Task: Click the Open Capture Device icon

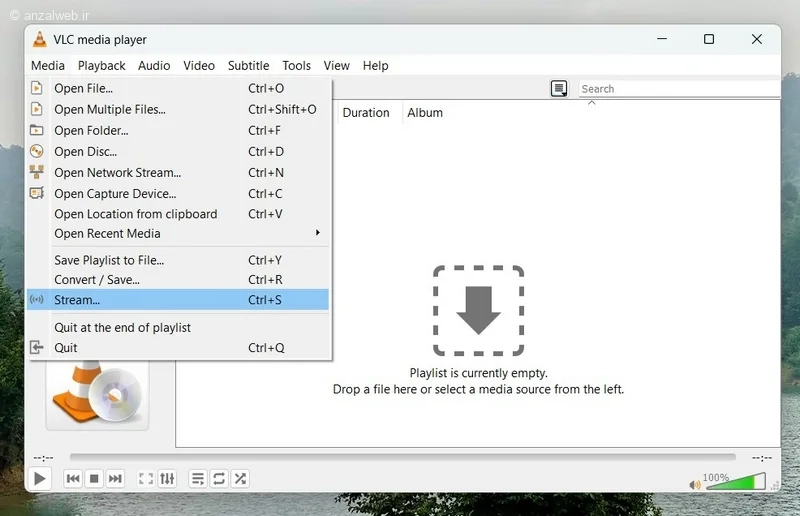Action: tap(37, 193)
